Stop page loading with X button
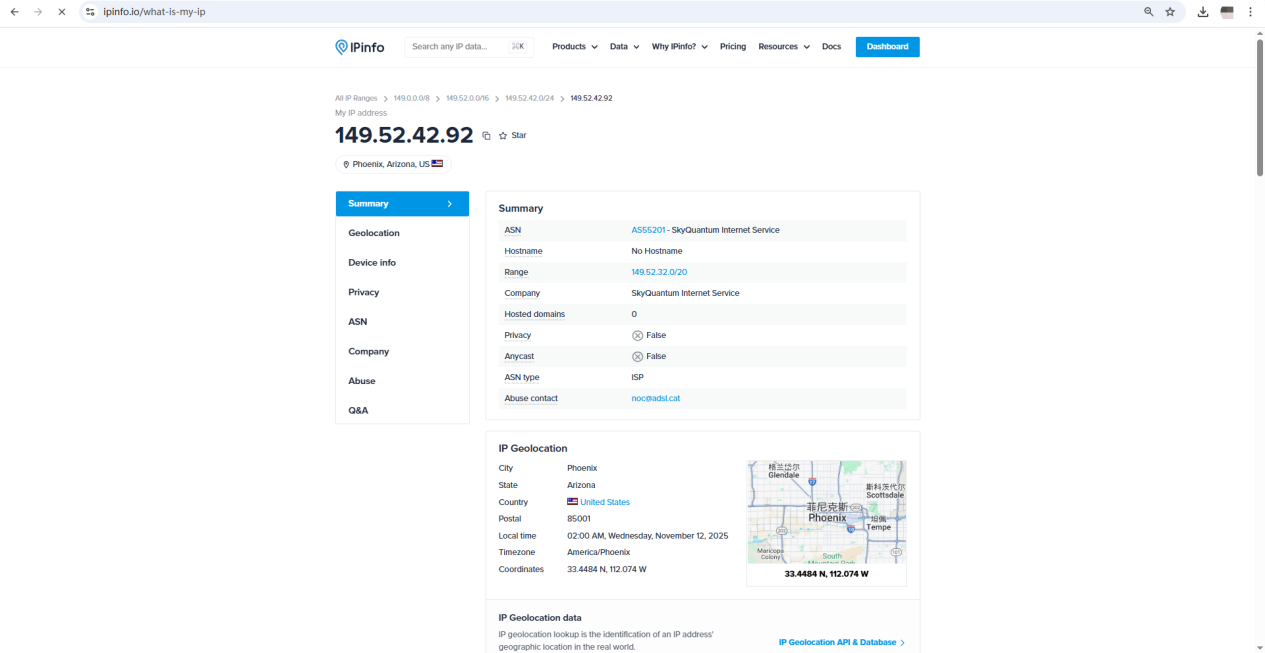This screenshot has height=653, width=1265. click(x=61, y=12)
